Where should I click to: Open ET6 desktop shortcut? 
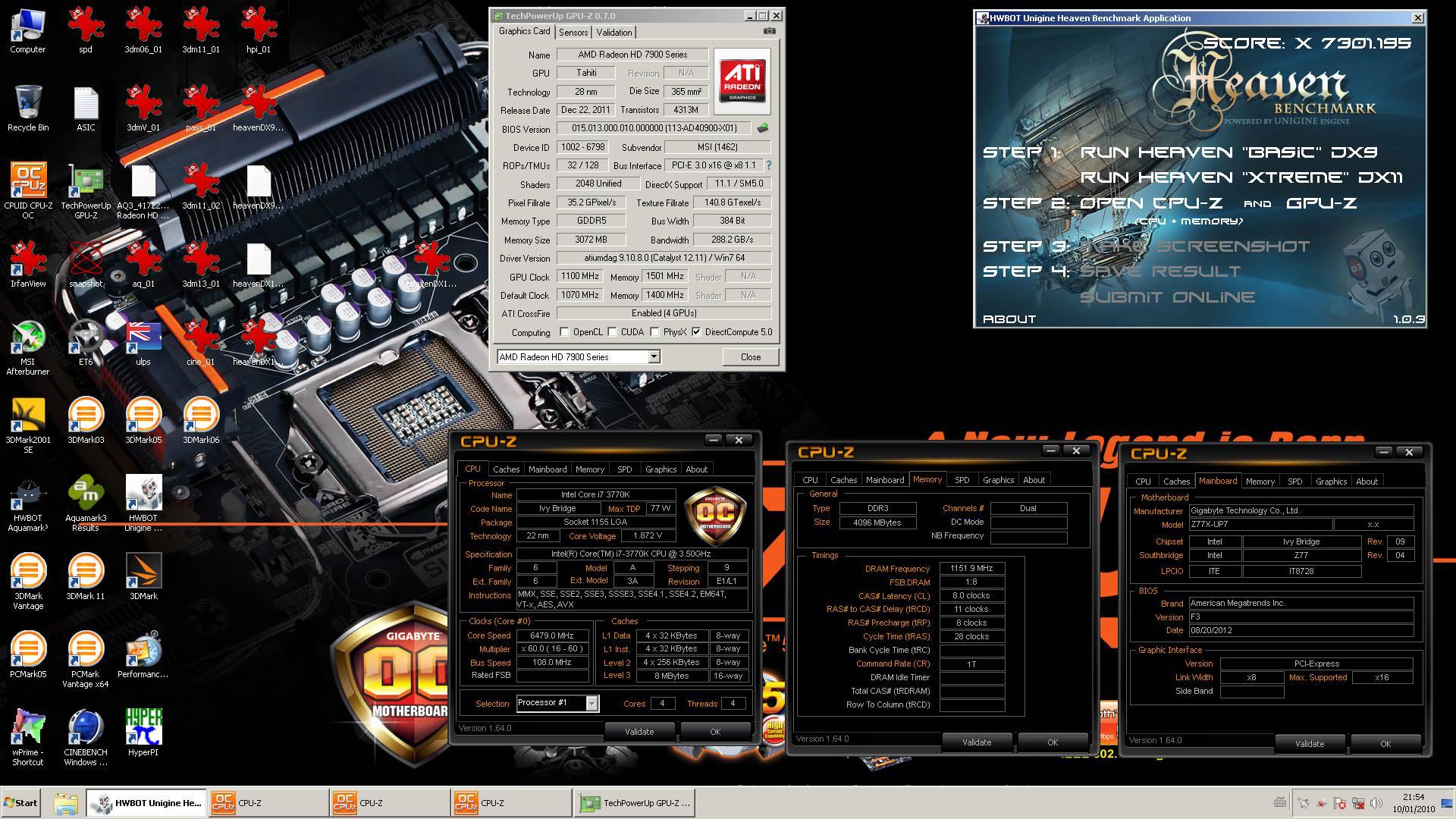[x=86, y=343]
